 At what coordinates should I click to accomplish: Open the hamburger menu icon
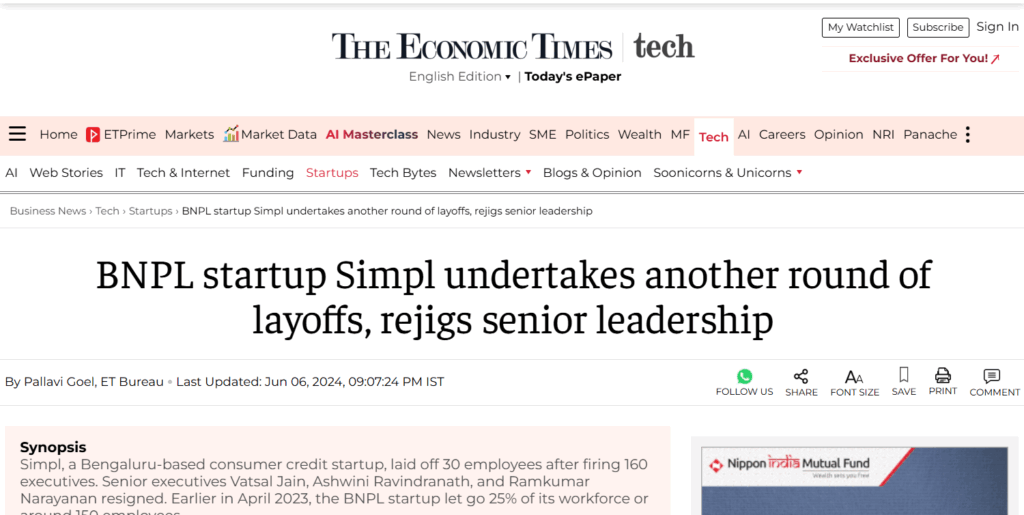(x=18, y=134)
